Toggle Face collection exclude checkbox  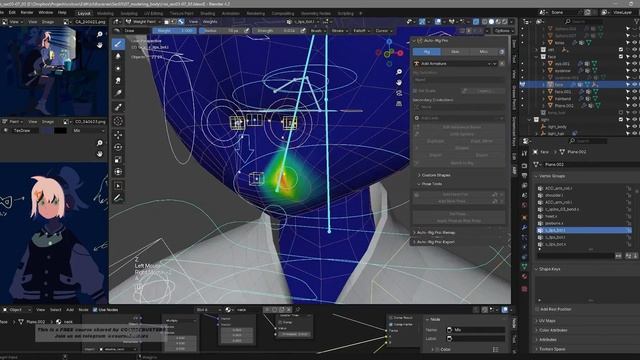[x=621, y=56]
